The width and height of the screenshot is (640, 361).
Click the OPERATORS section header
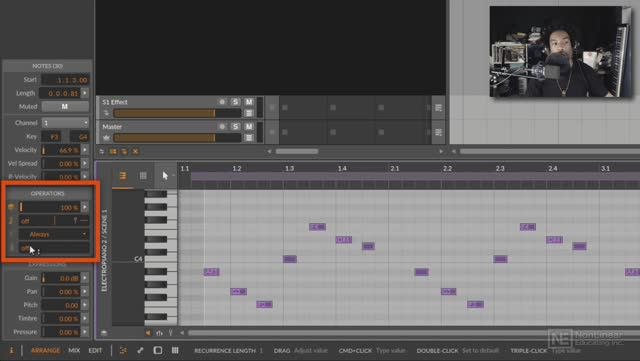[x=48, y=194]
